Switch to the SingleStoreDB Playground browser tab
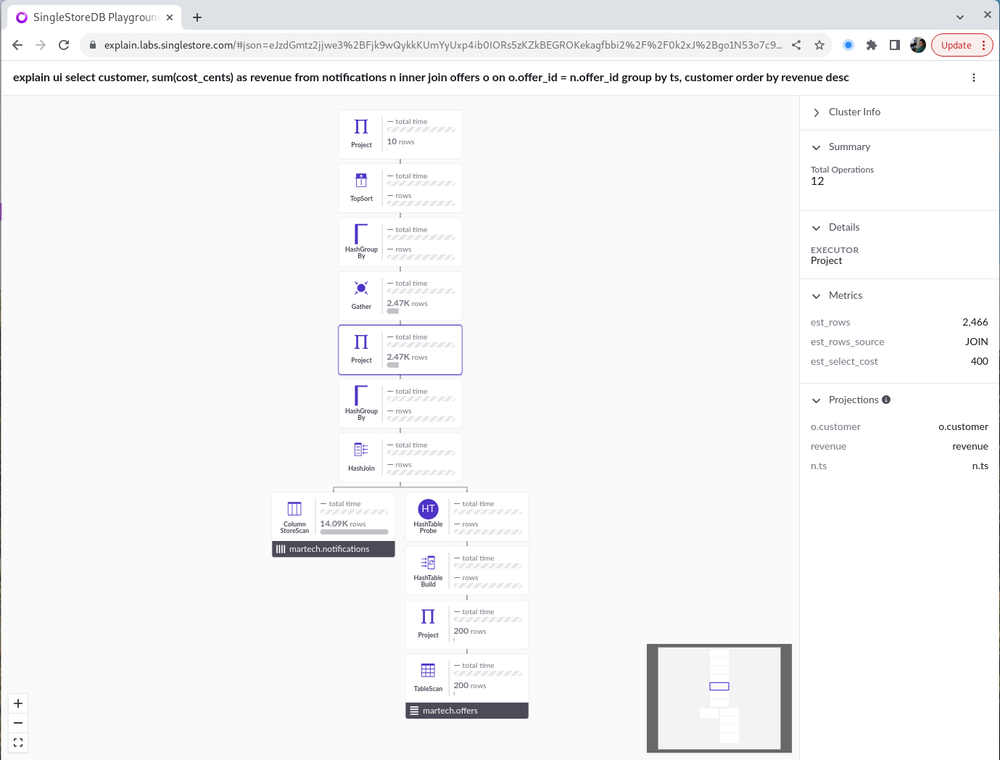Viewport: 1000px width, 760px height. 90,16
